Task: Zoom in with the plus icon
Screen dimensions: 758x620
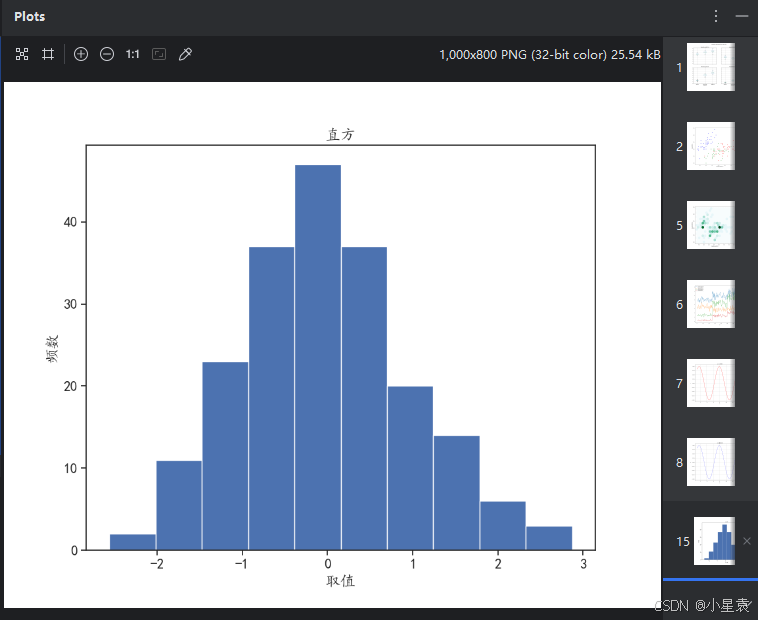Action: [81, 54]
